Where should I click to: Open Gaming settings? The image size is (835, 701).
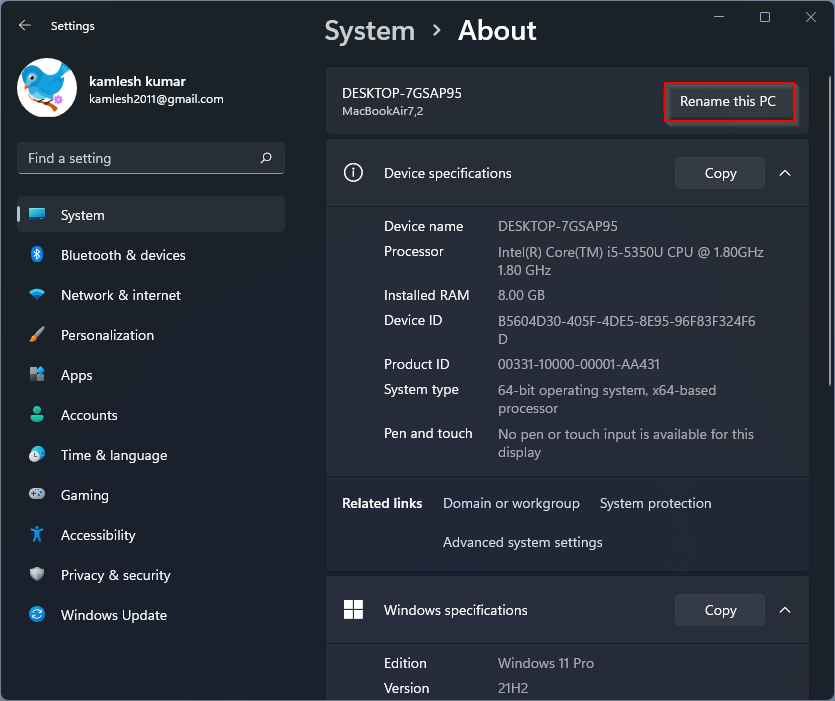[84, 495]
